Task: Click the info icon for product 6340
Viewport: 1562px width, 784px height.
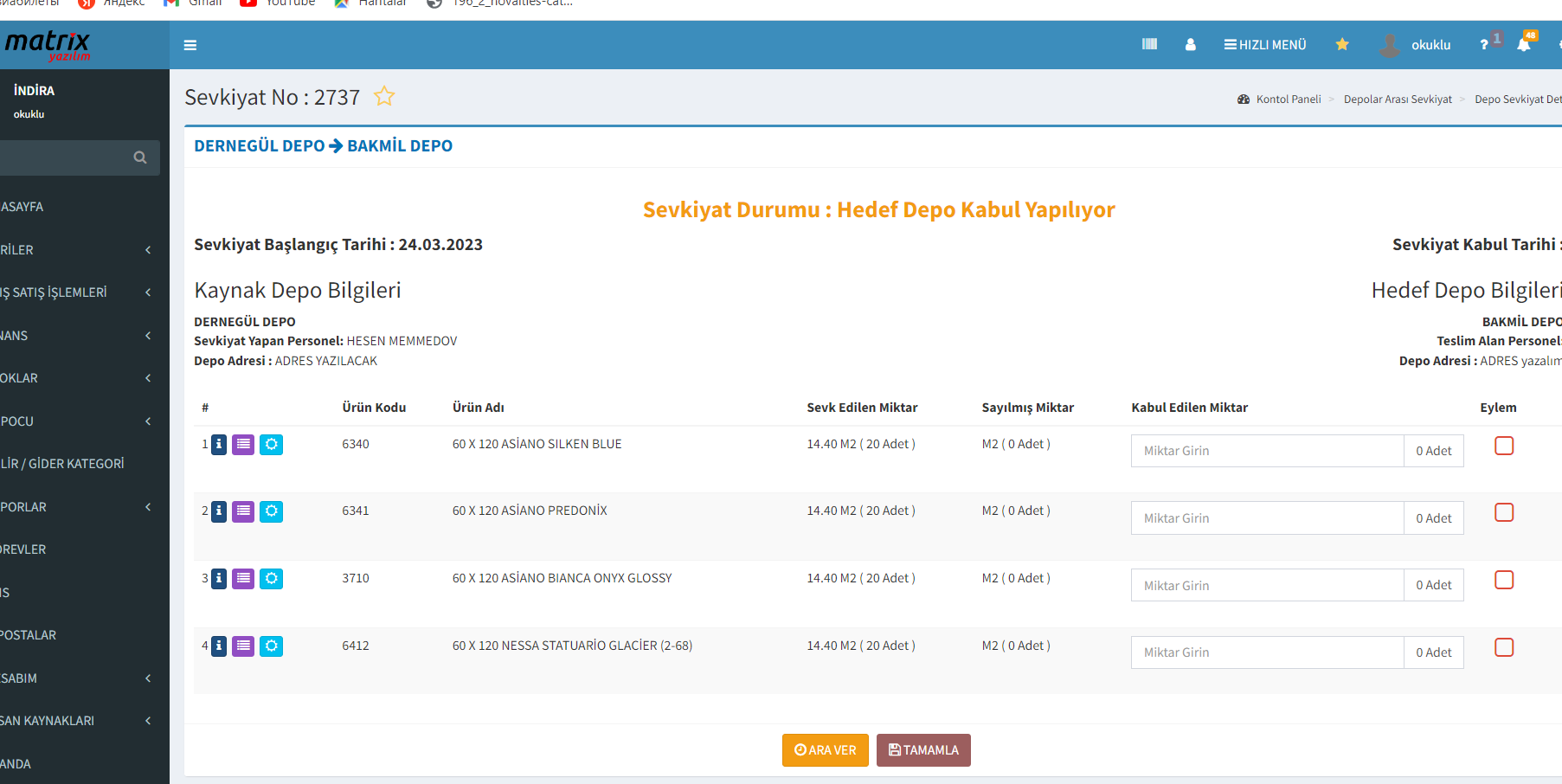Action: tap(219, 445)
